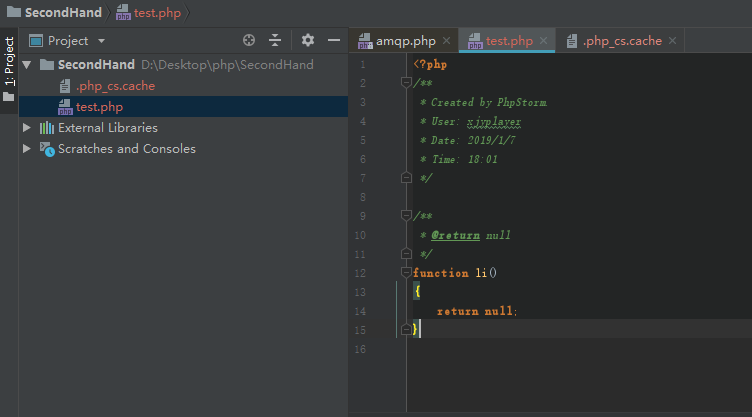Click the amqp.php tab file icon
Image resolution: width=752 pixels, height=417 pixels.
tap(365, 41)
